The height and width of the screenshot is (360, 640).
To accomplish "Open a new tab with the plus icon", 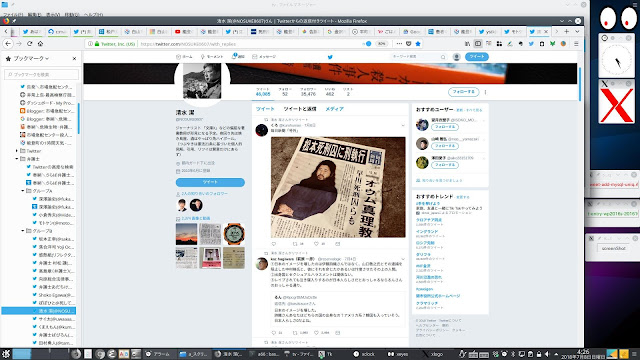I will 567,31.
